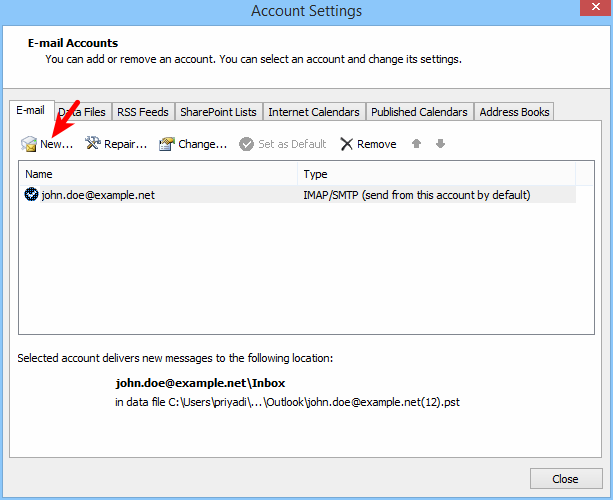Image resolution: width=613 pixels, height=500 pixels.
Task: Move account up with arrow icon
Action: click(x=416, y=143)
